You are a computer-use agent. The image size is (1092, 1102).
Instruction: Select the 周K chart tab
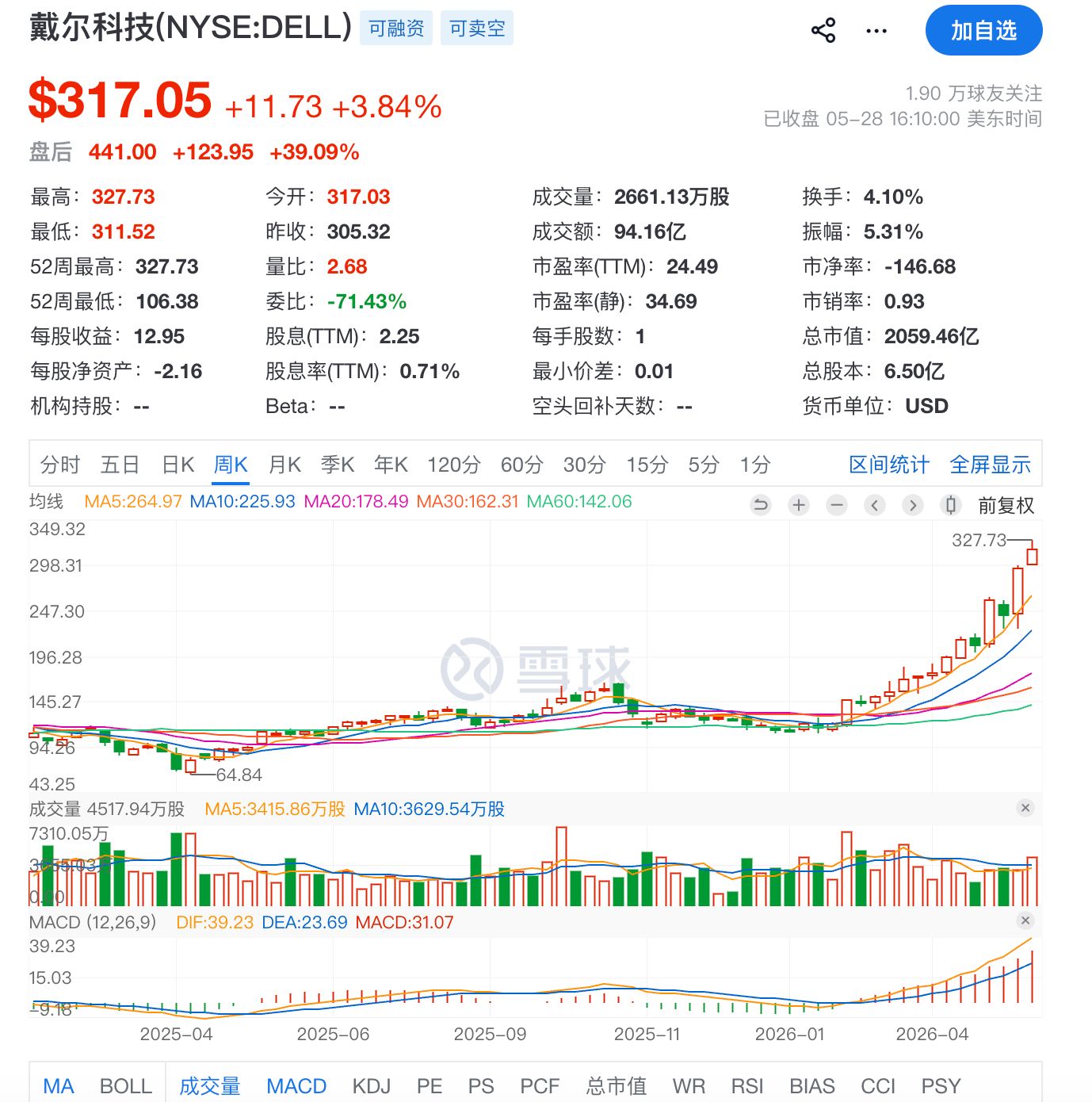[x=231, y=465]
